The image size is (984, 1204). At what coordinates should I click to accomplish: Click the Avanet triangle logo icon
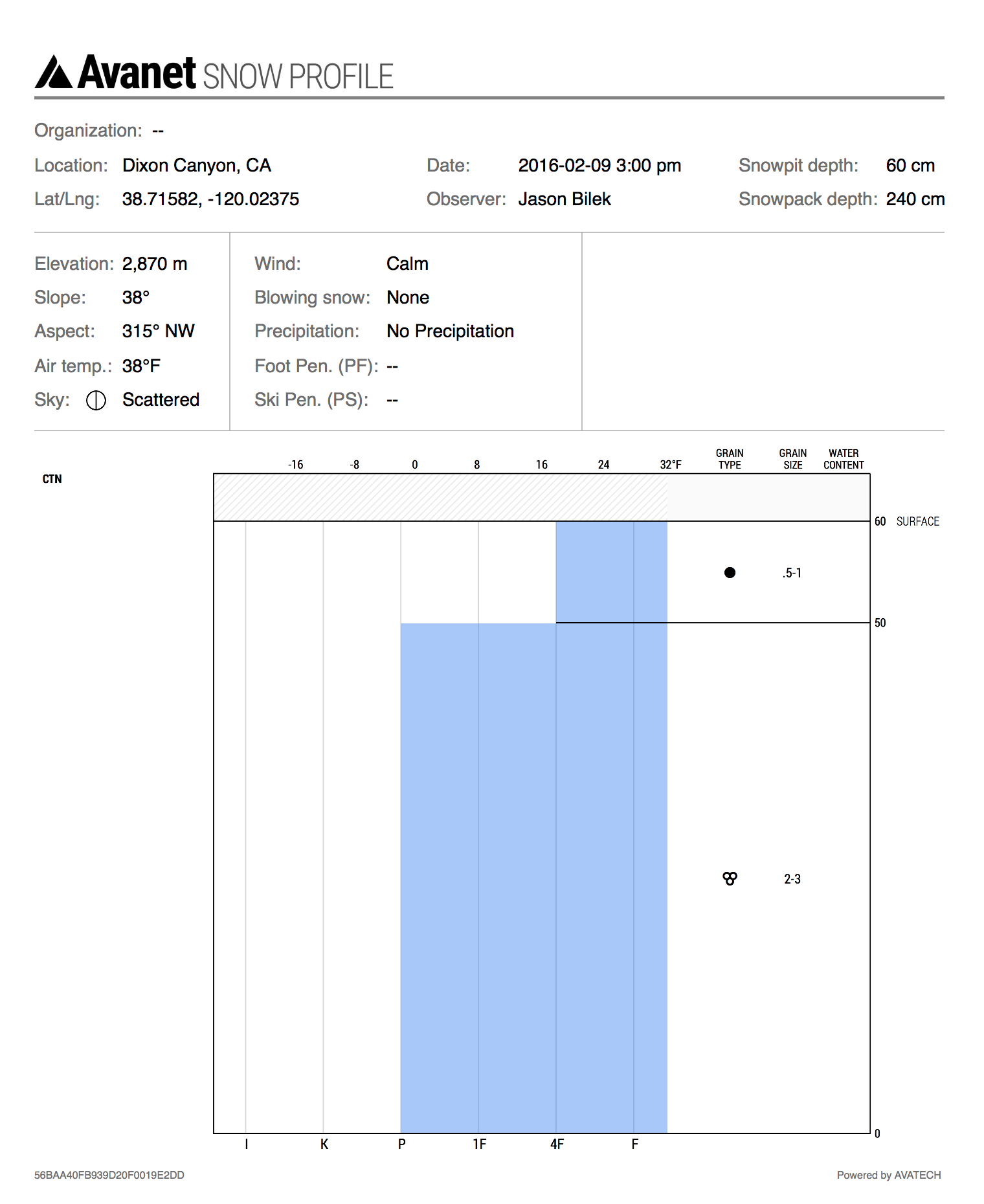pos(54,72)
